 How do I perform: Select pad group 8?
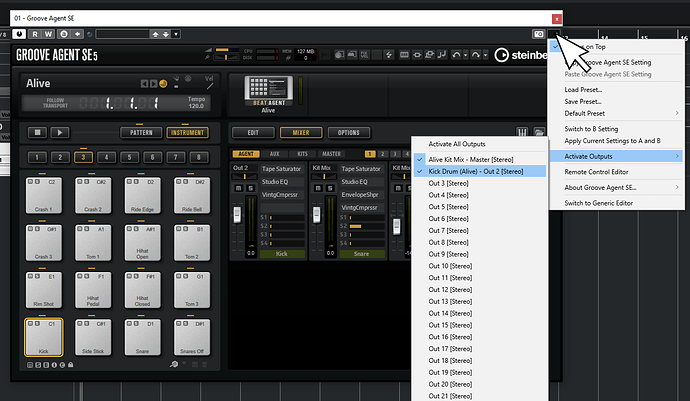click(198, 157)
